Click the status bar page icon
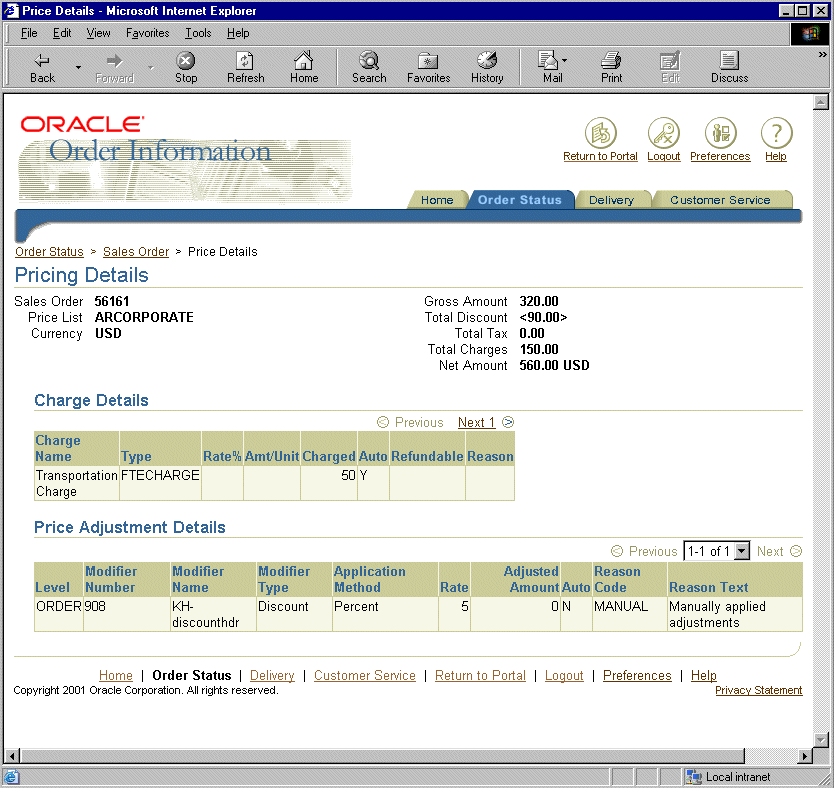 pos(11,777)
